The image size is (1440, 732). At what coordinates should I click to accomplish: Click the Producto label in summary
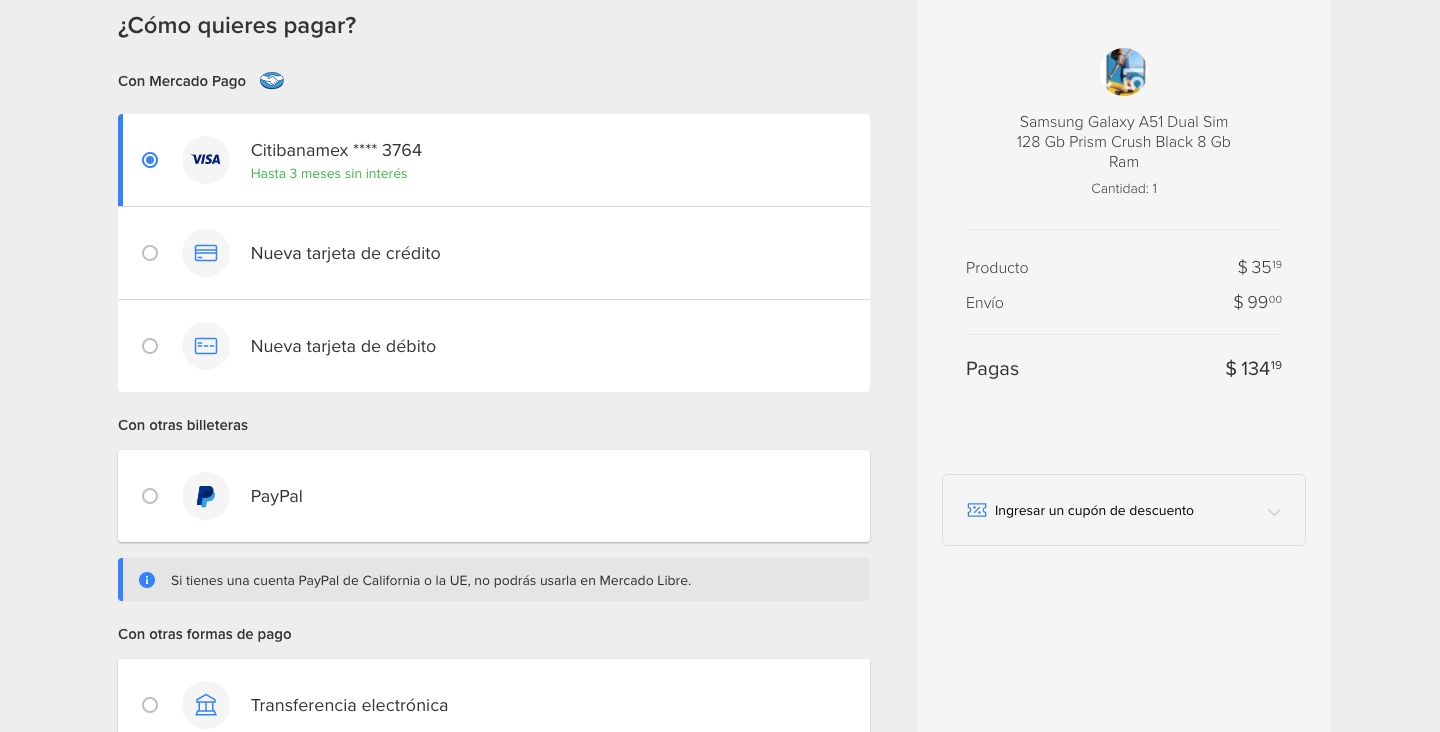997,268
